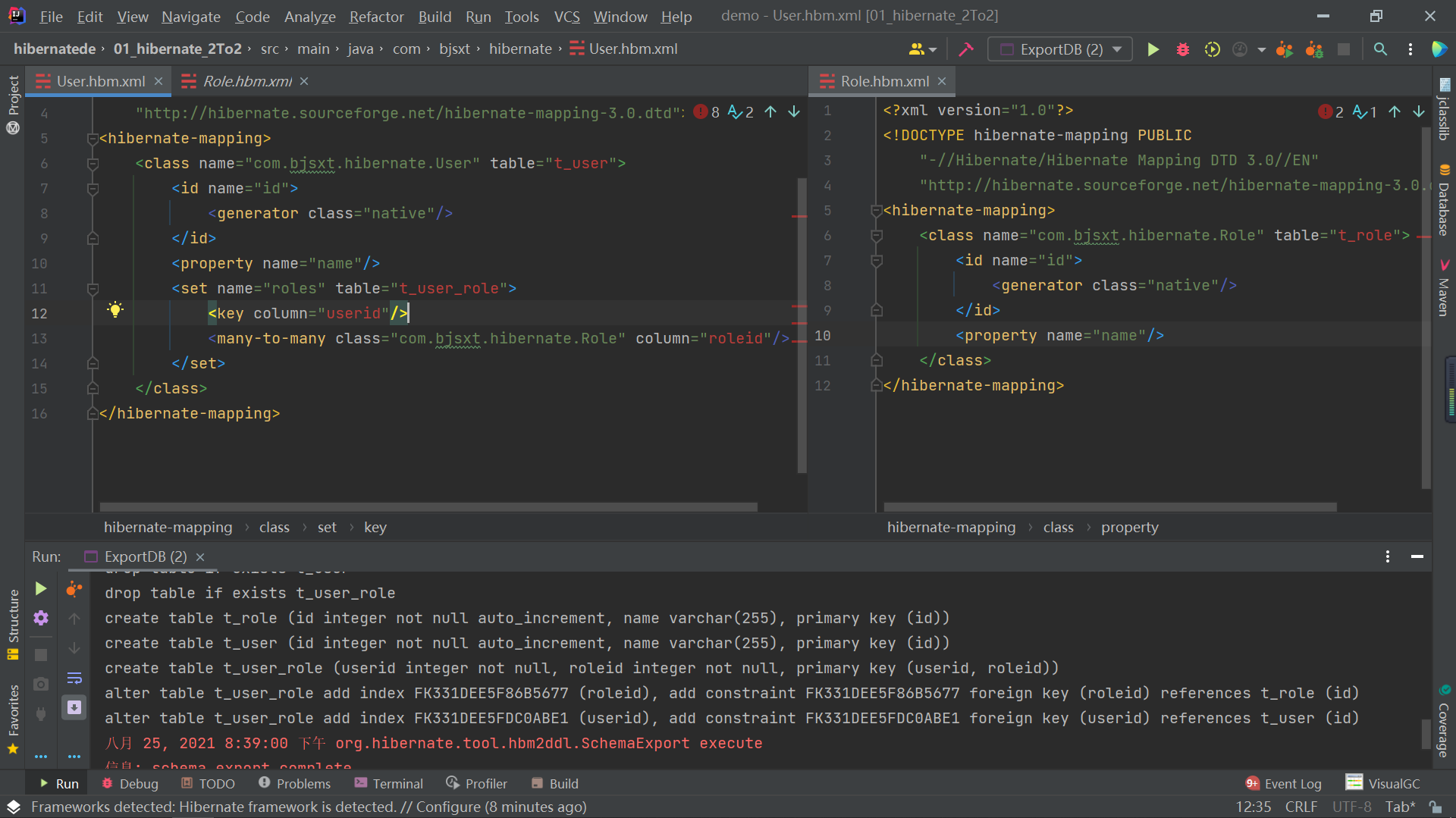The height and width of the screenshot is (818, 1456).
Task: Switch to the User.hbm.xml editor tab
Action: point(100,81)
